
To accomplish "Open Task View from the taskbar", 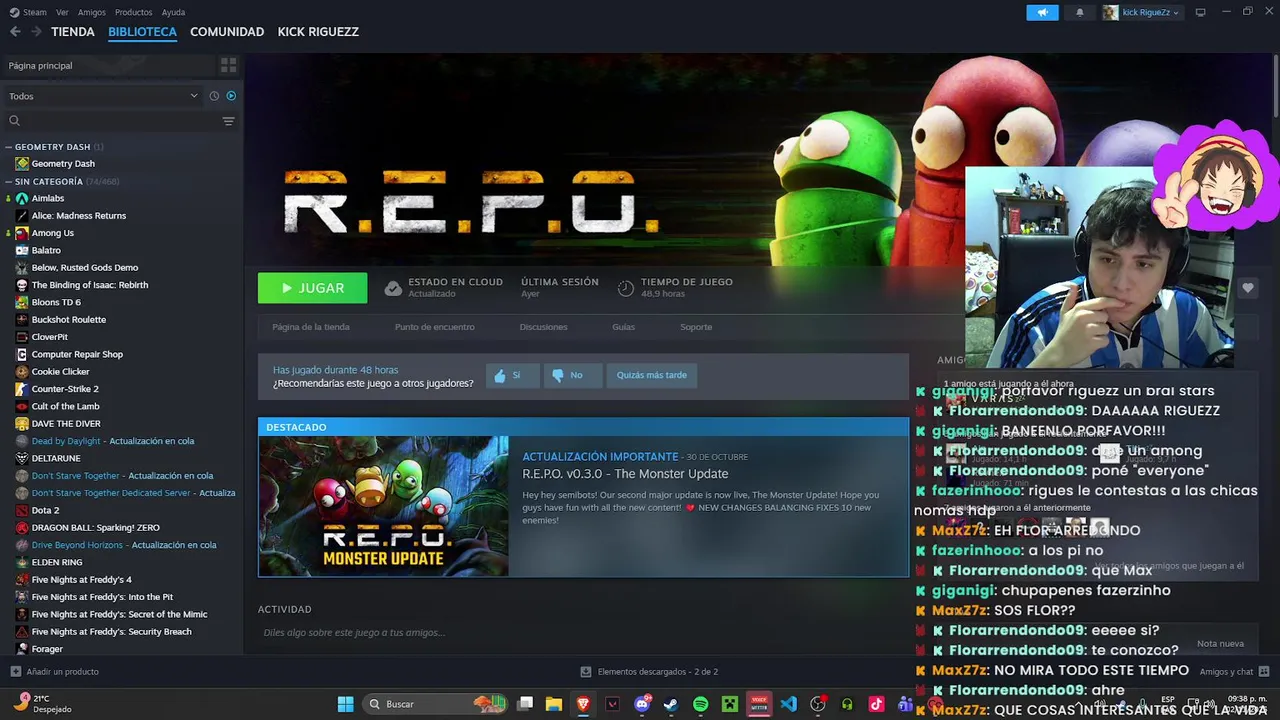I will (x=524, y=704).
